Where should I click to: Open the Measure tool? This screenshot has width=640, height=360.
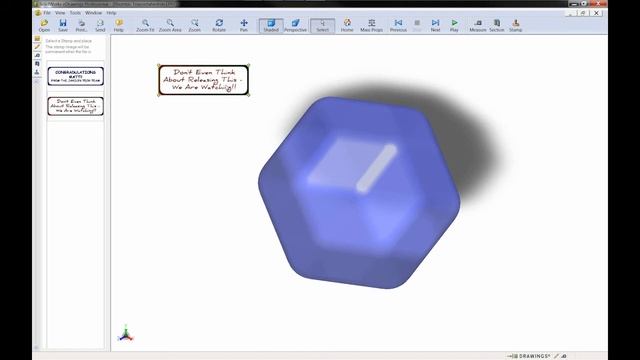click(x=478, y=25)
